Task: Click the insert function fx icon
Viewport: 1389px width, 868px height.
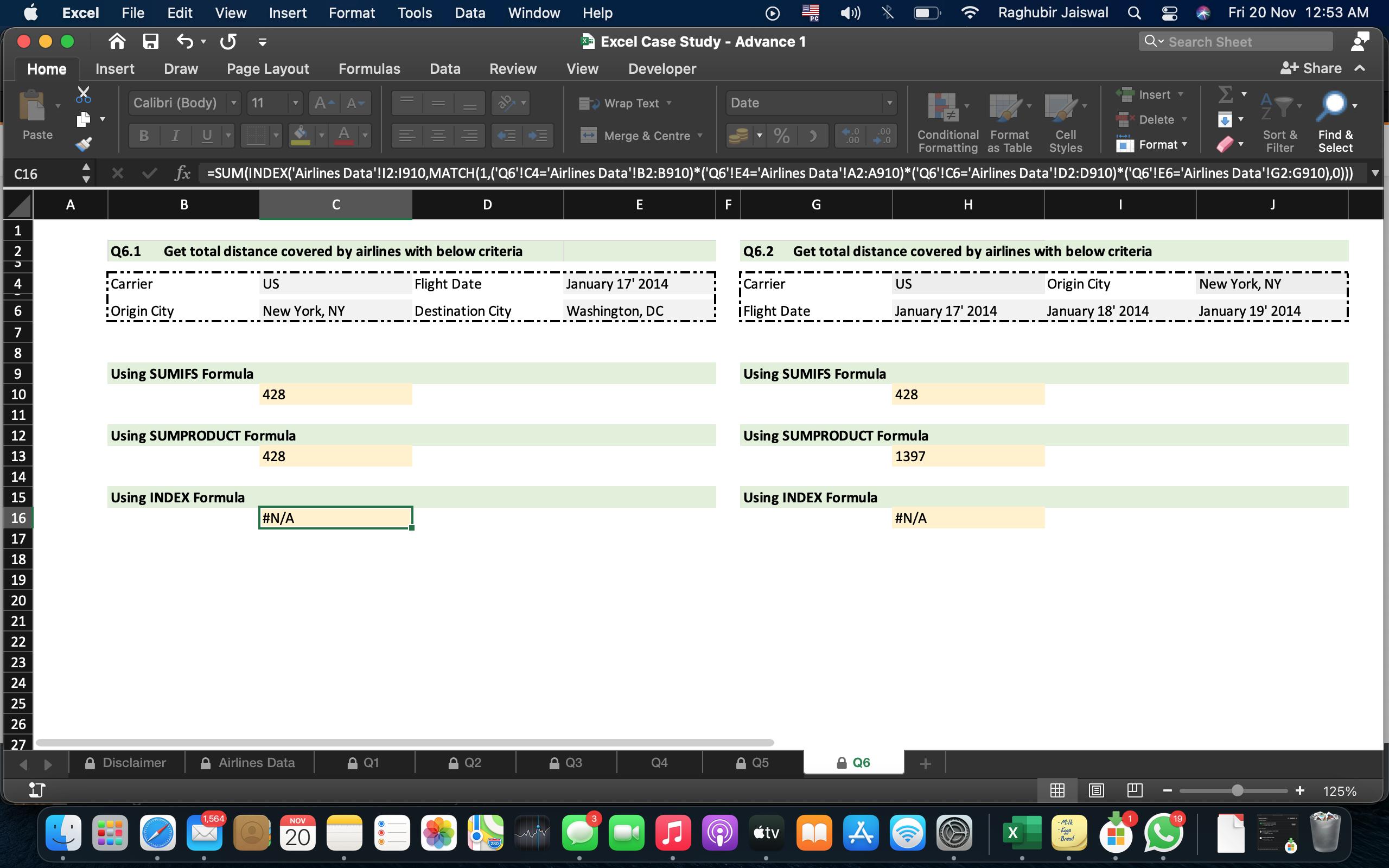Action: [x=182, y=174]
